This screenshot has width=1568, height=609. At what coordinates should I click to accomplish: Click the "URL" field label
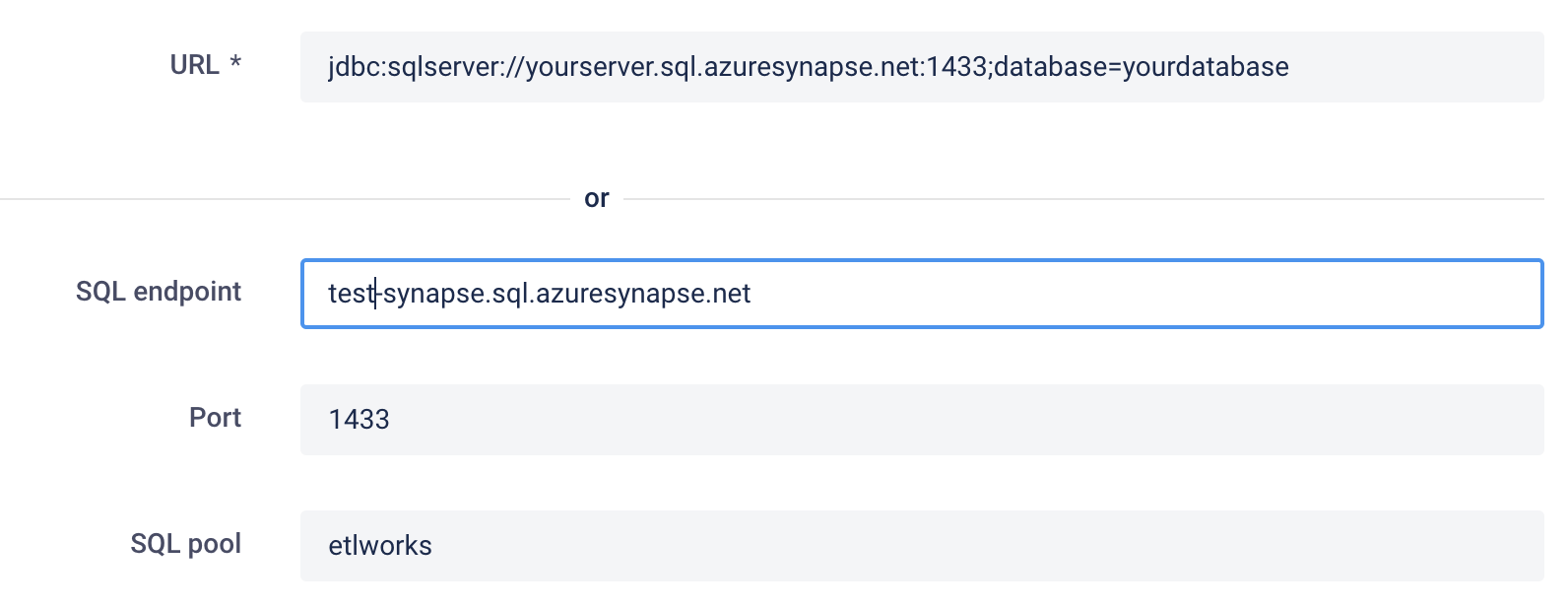tap(194, 65)
